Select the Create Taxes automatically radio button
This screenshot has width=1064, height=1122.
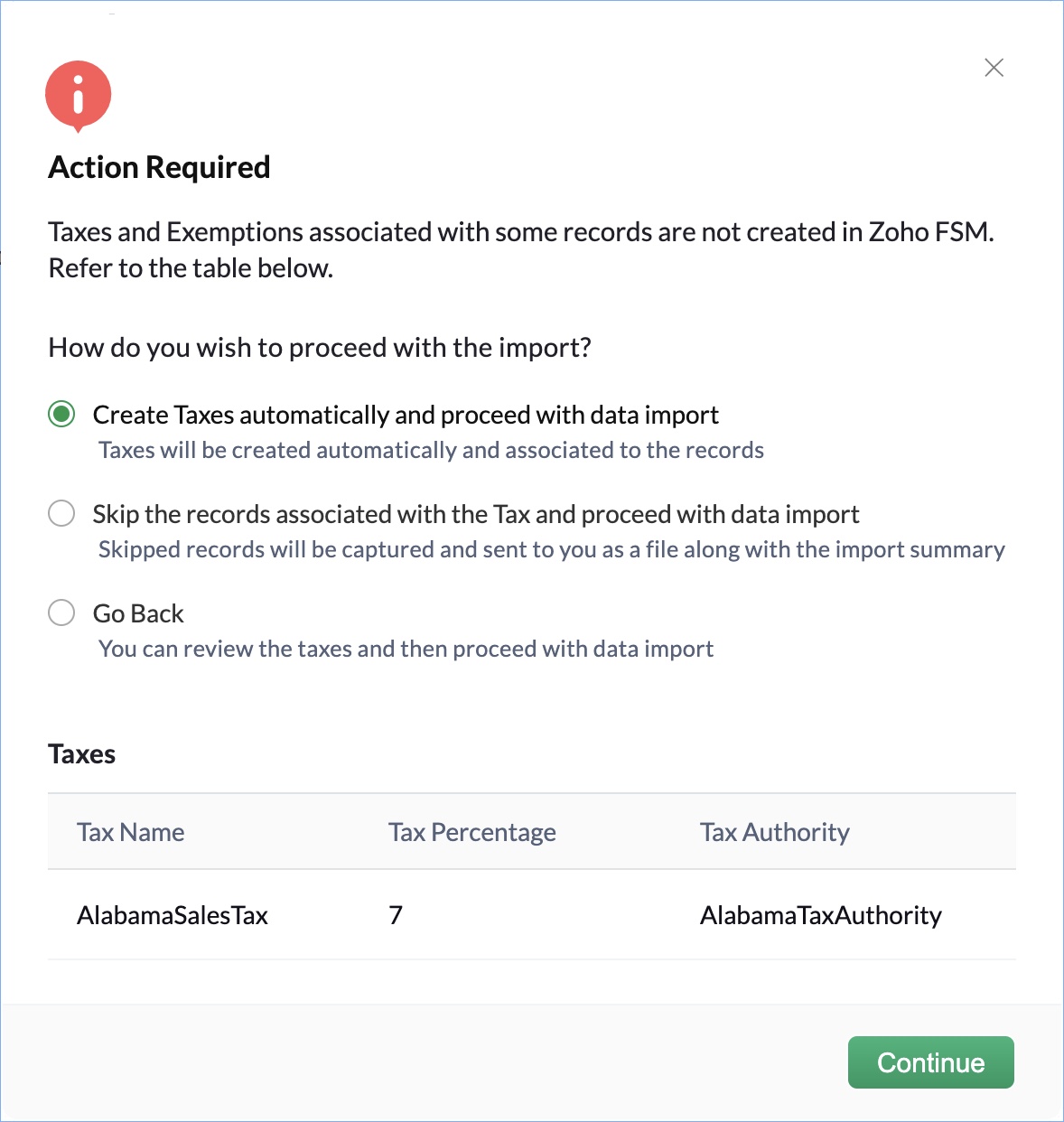click(x=61, y=415)
